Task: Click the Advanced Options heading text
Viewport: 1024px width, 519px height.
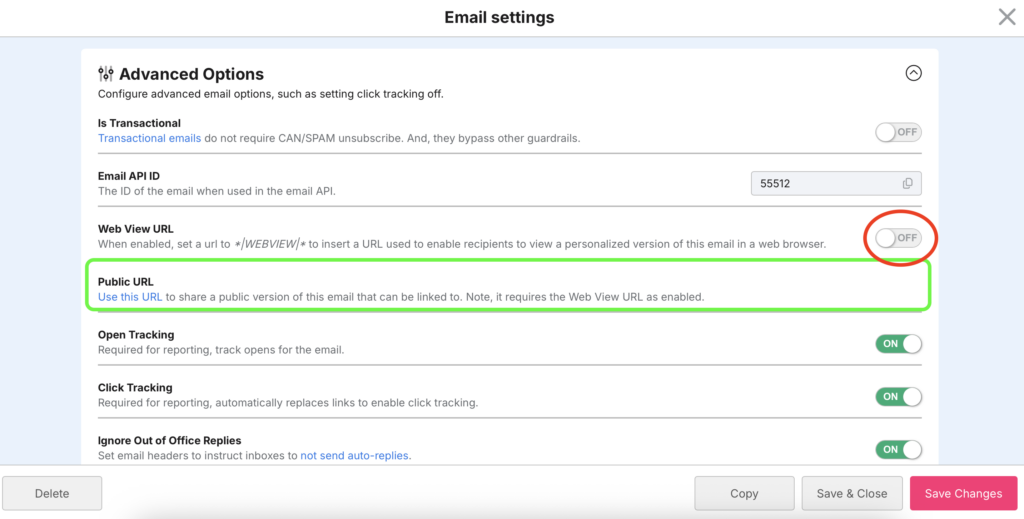Action: 191,74
